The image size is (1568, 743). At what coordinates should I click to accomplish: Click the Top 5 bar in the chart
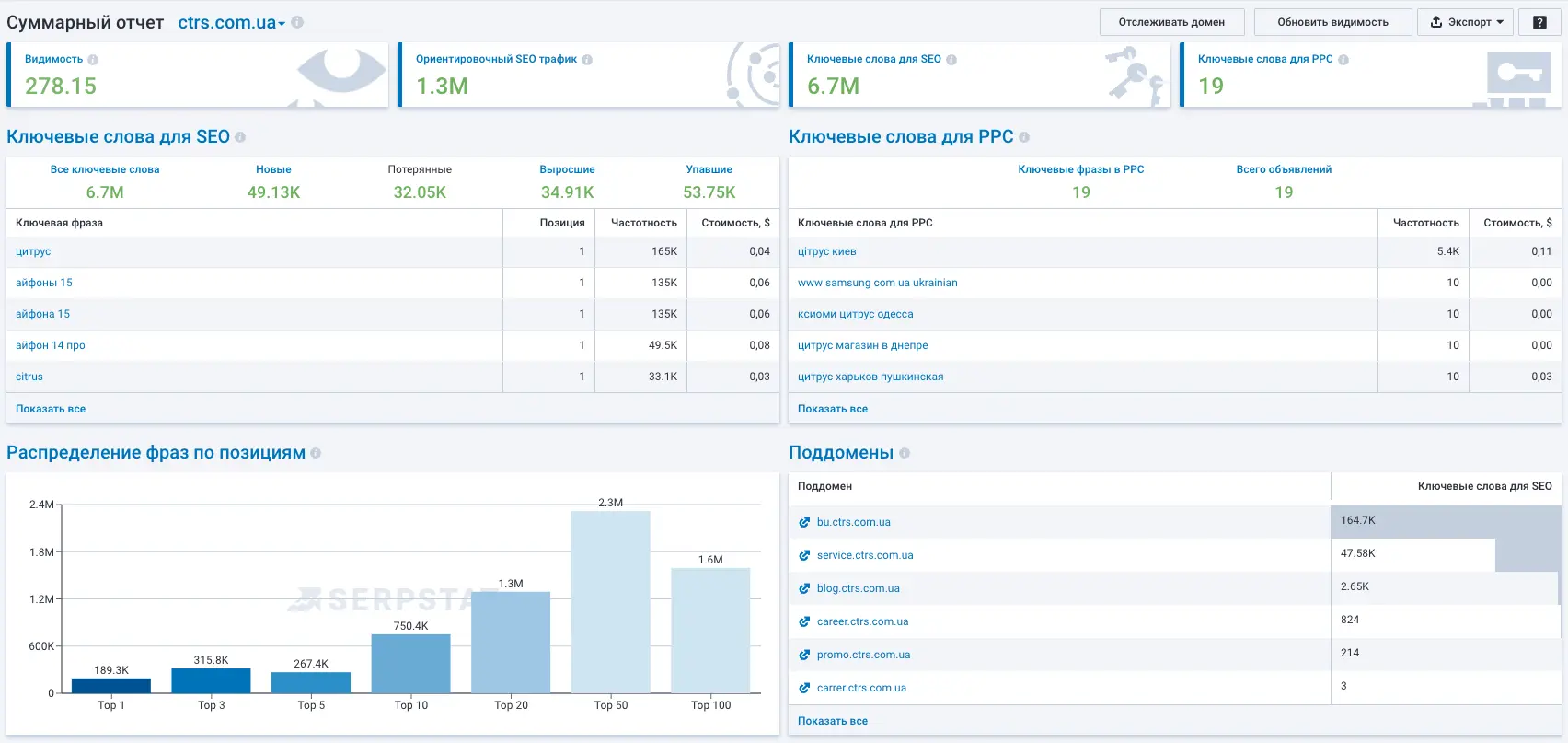[x=311, y=683]
